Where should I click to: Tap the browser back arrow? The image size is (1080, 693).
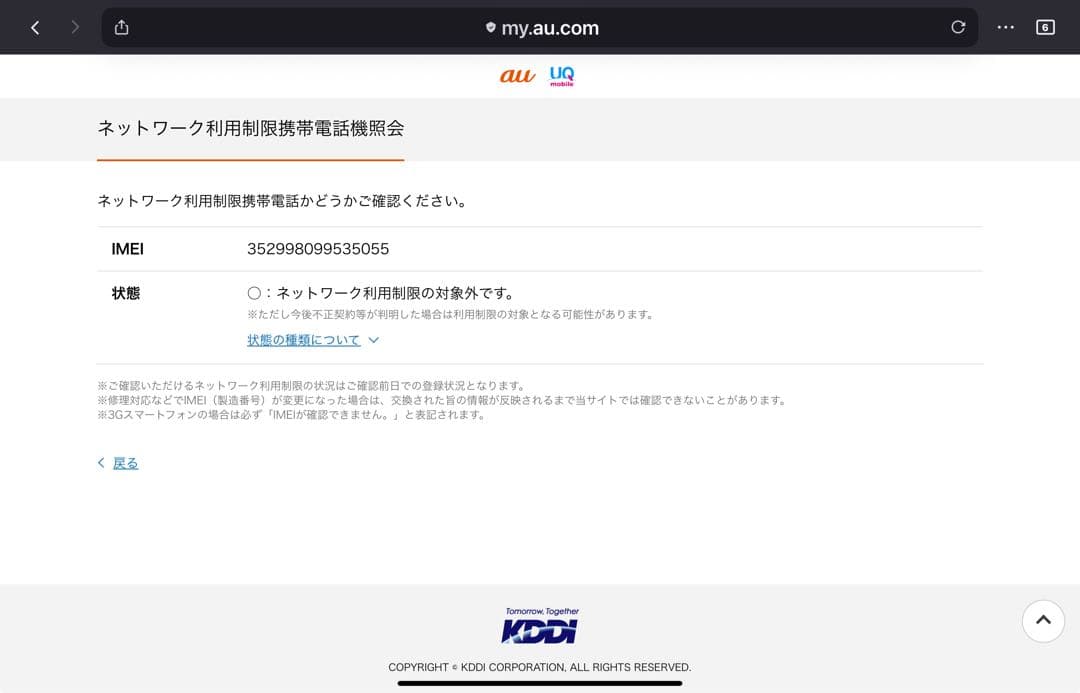tap(35, 28)
